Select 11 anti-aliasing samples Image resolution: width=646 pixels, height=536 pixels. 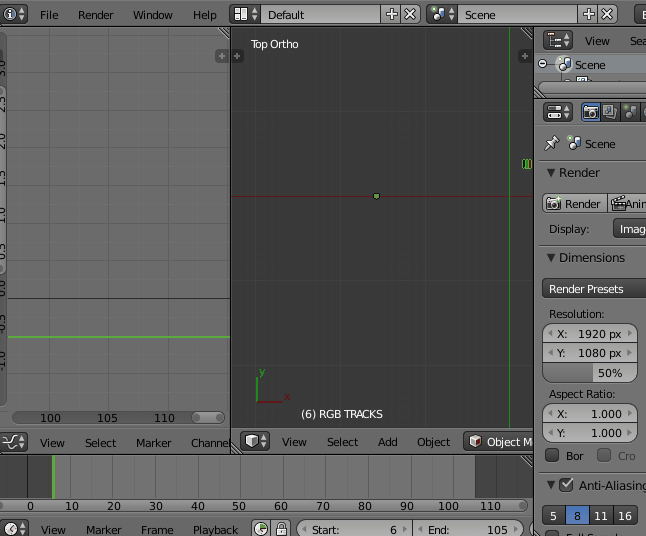point(601,515)
